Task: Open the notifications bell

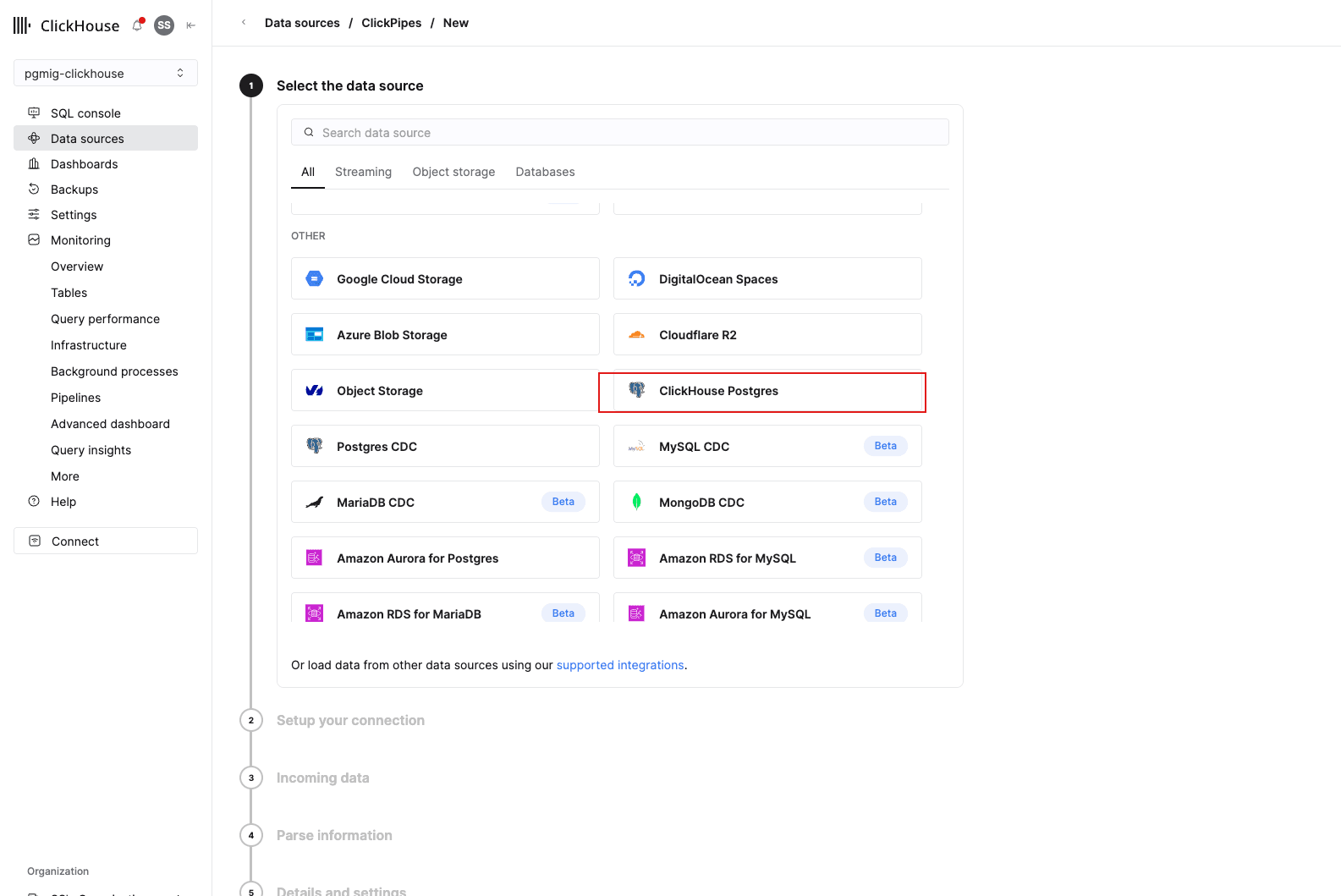Action: (x=138, y=25)
